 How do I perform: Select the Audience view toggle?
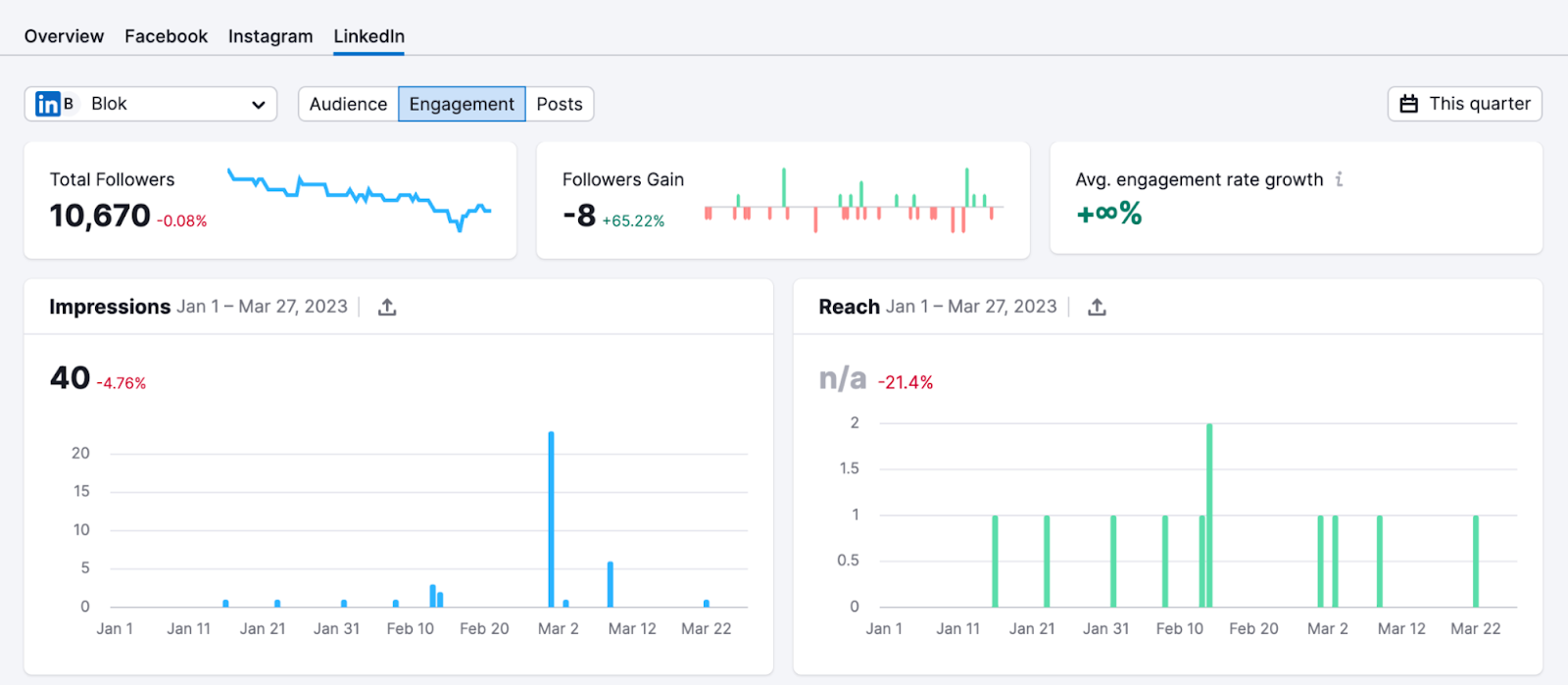pyautogui.click(x=348, y=104)
